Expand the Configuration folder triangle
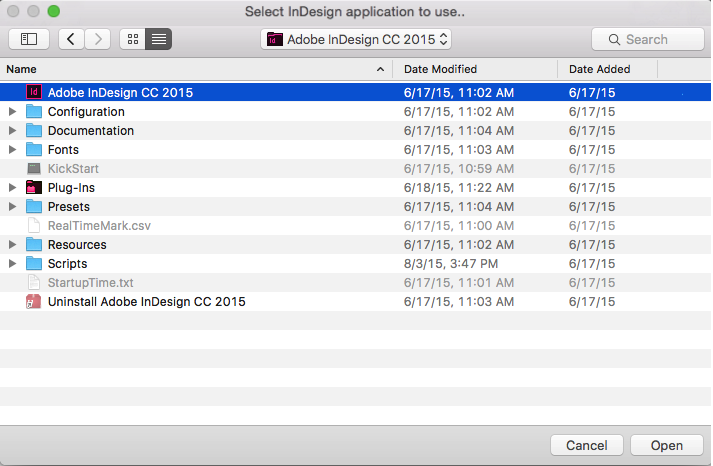Image resolution: width=713 pixels, height=466 pixels. tap(12, 111)
